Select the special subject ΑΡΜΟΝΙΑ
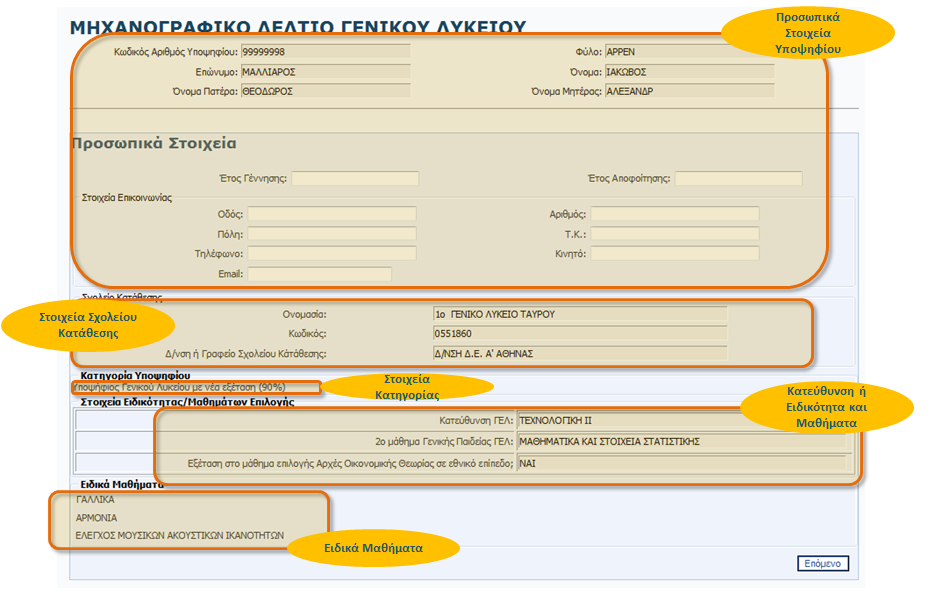The width and height of the screenshot is (936, 600). (x=97, y=518)
